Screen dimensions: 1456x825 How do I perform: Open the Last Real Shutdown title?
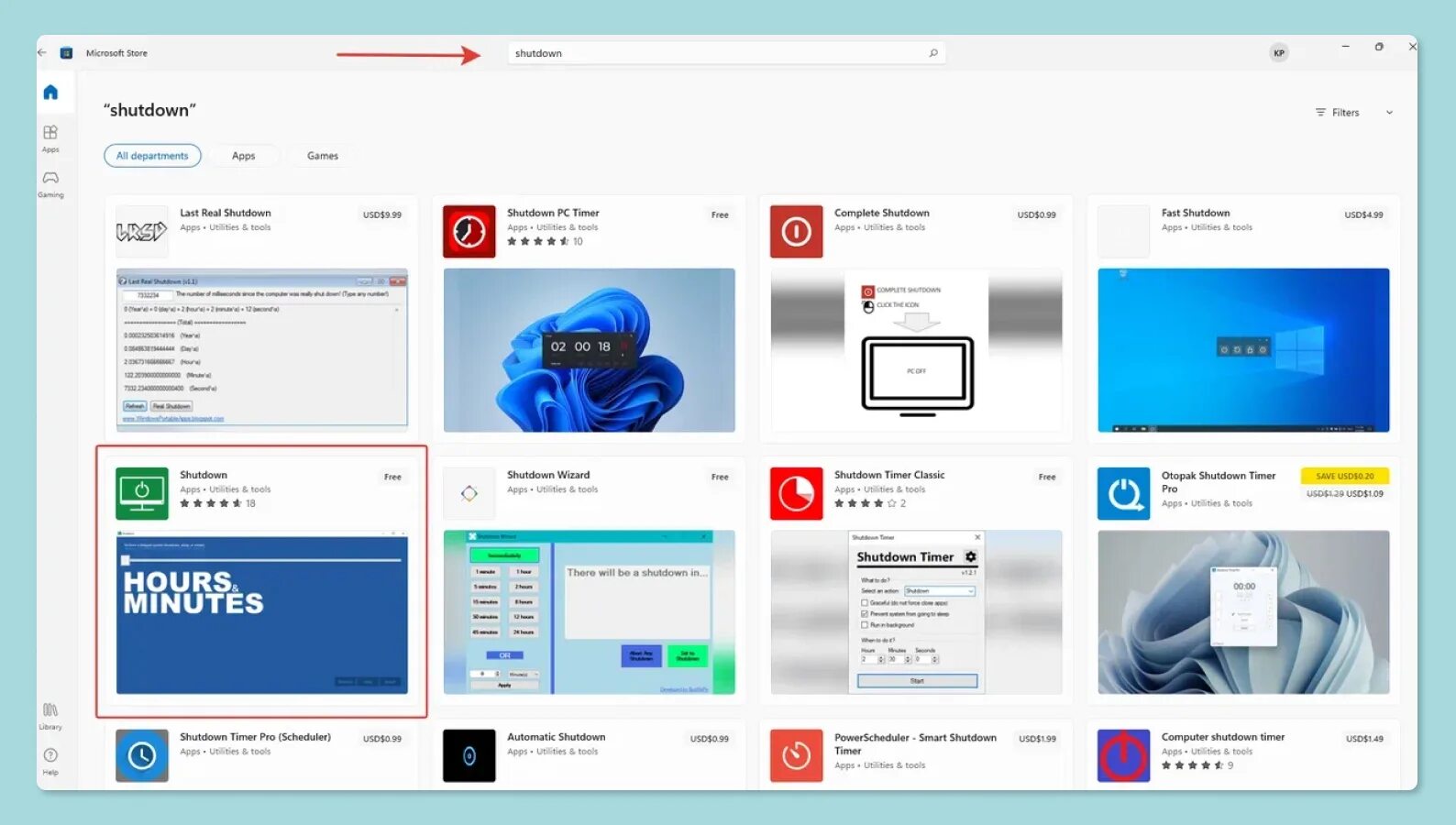coord(226,213)
